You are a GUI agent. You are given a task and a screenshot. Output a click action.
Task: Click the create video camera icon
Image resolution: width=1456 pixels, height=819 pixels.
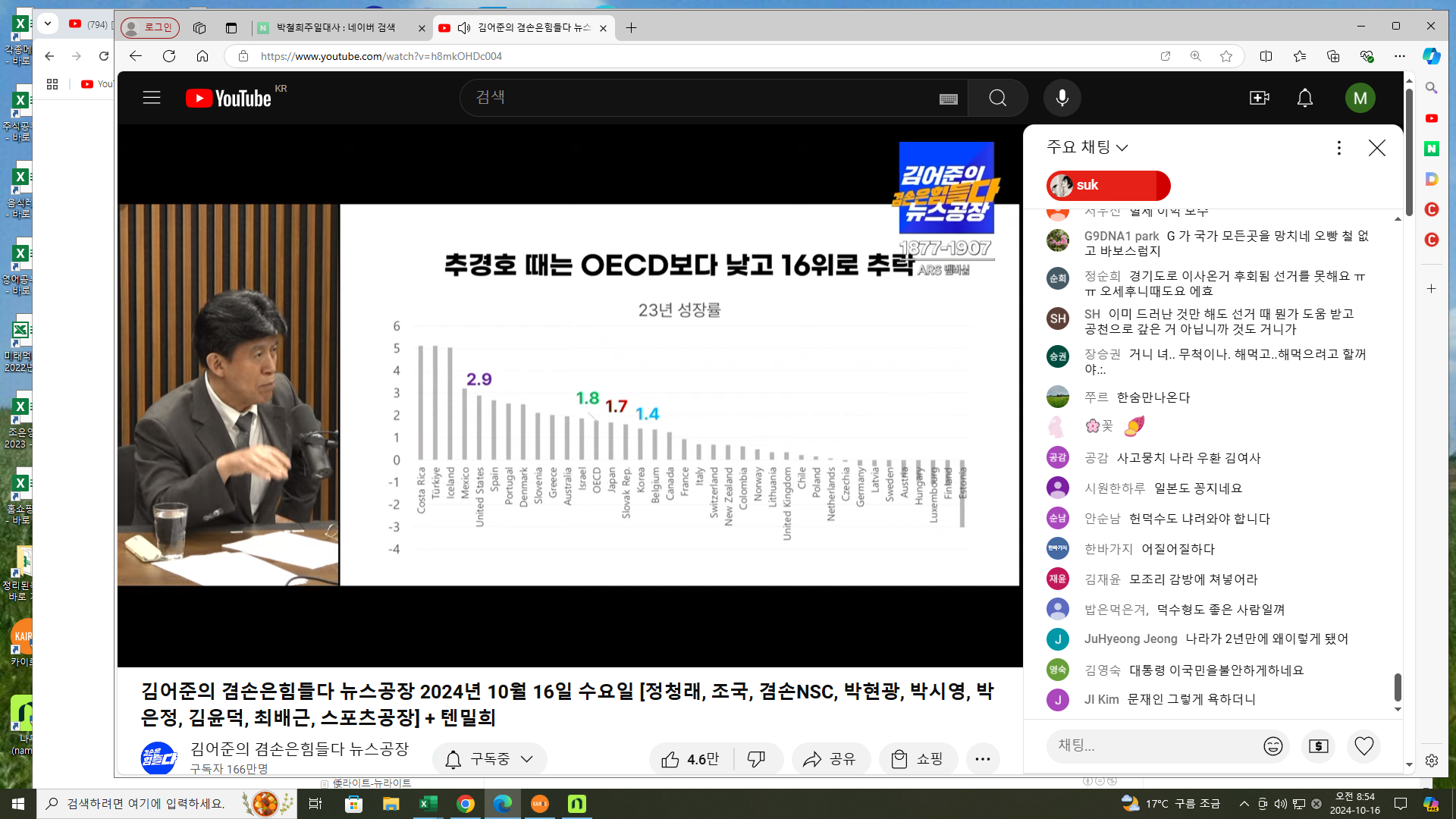point(1259,98)
